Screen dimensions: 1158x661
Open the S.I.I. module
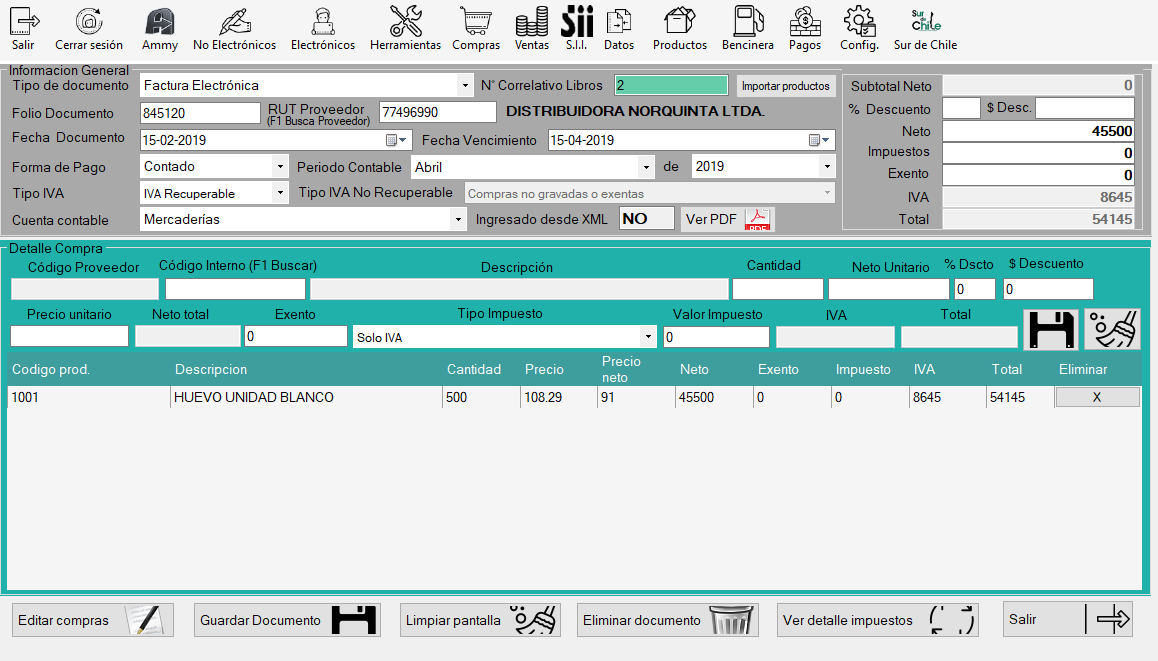tap(577, 28)
